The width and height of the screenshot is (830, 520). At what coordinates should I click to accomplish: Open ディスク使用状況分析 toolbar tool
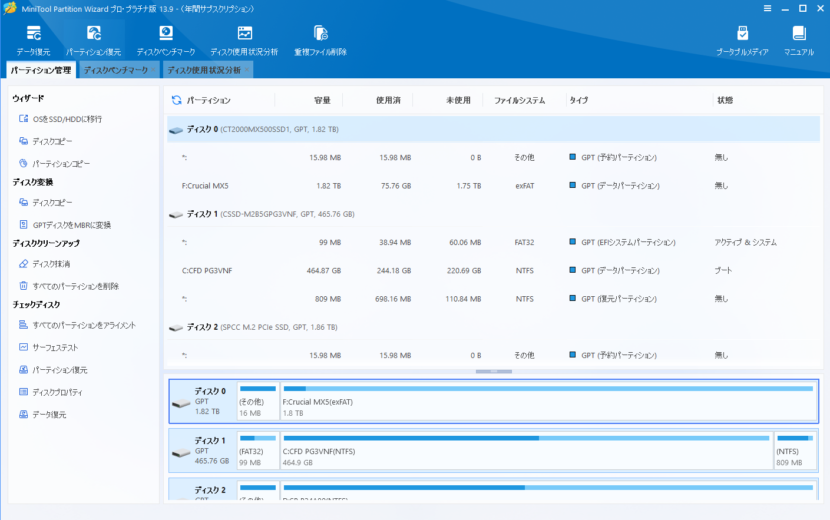pos(244,41)
